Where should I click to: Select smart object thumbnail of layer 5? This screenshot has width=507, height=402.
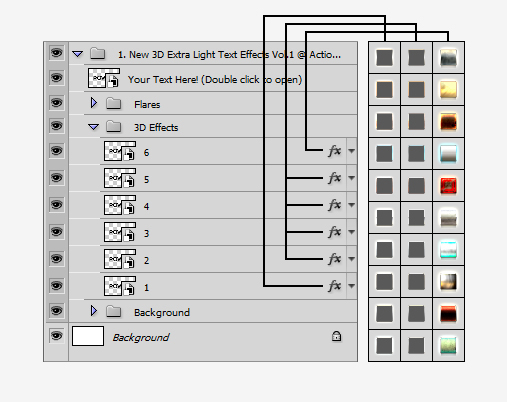120,178
